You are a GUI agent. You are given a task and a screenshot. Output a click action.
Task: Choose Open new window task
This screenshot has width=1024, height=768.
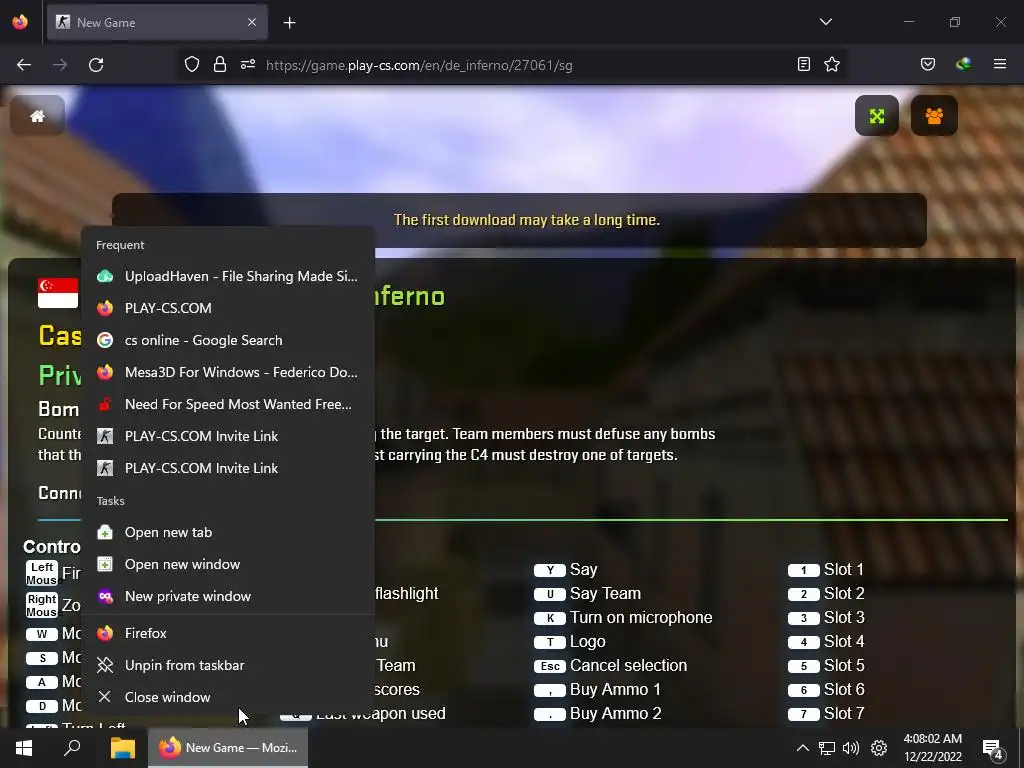coord(228,564)
